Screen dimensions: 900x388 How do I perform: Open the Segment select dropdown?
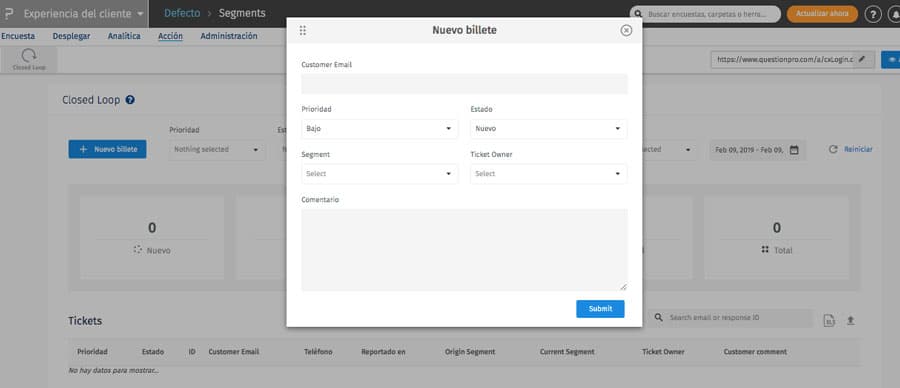coord(379,173)
